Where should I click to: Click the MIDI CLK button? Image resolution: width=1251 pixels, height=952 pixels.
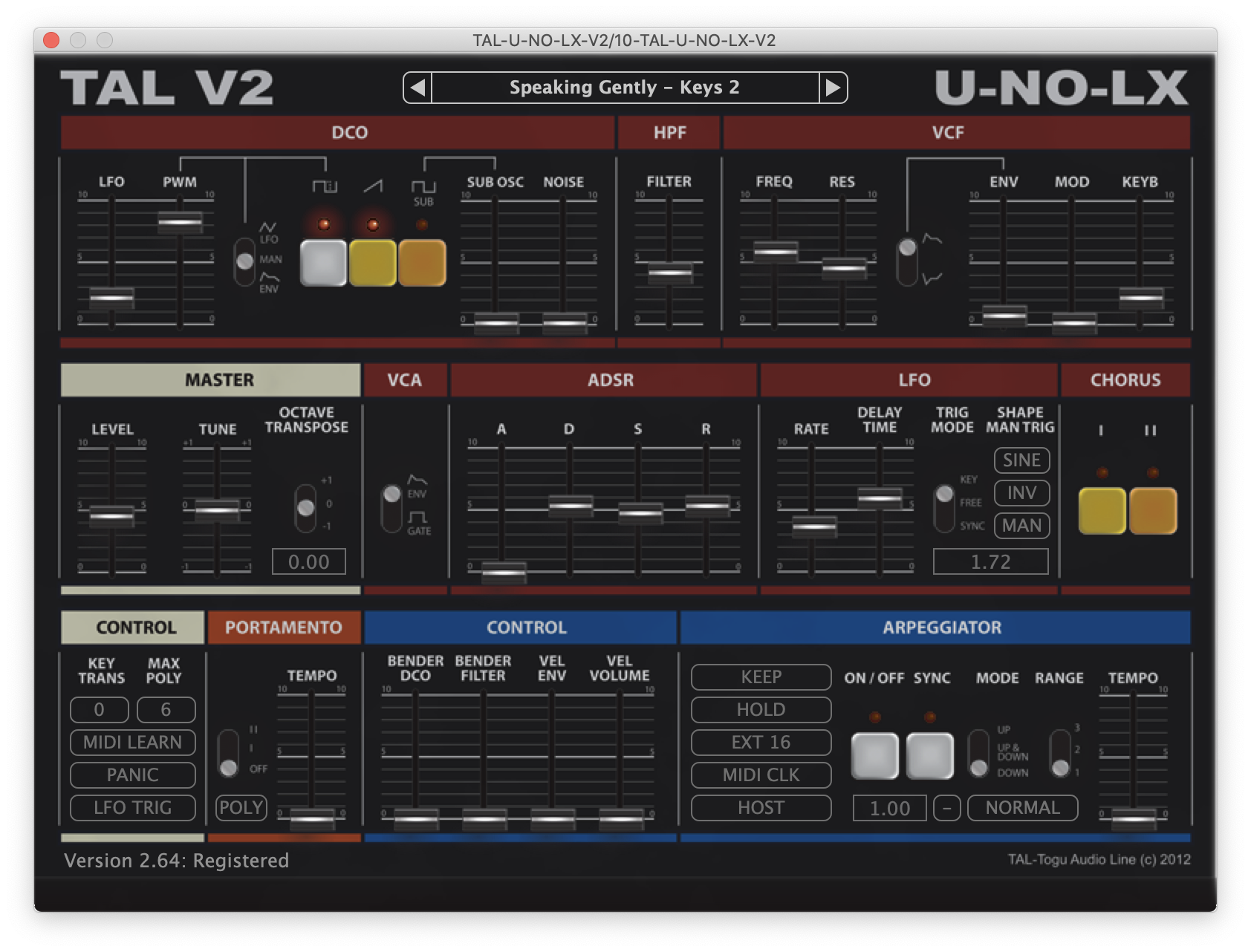coord(761,775)
